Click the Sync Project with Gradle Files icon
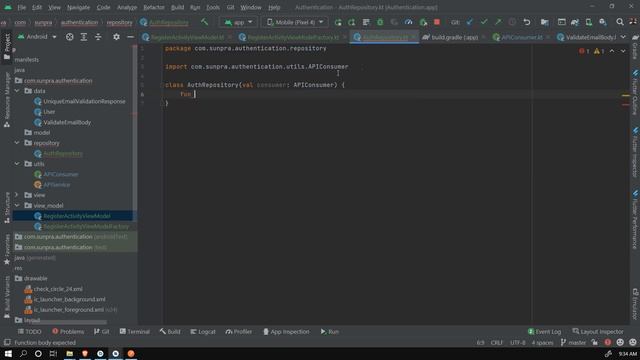The width and height of the screenshot is (640, 360). [575, 22]
